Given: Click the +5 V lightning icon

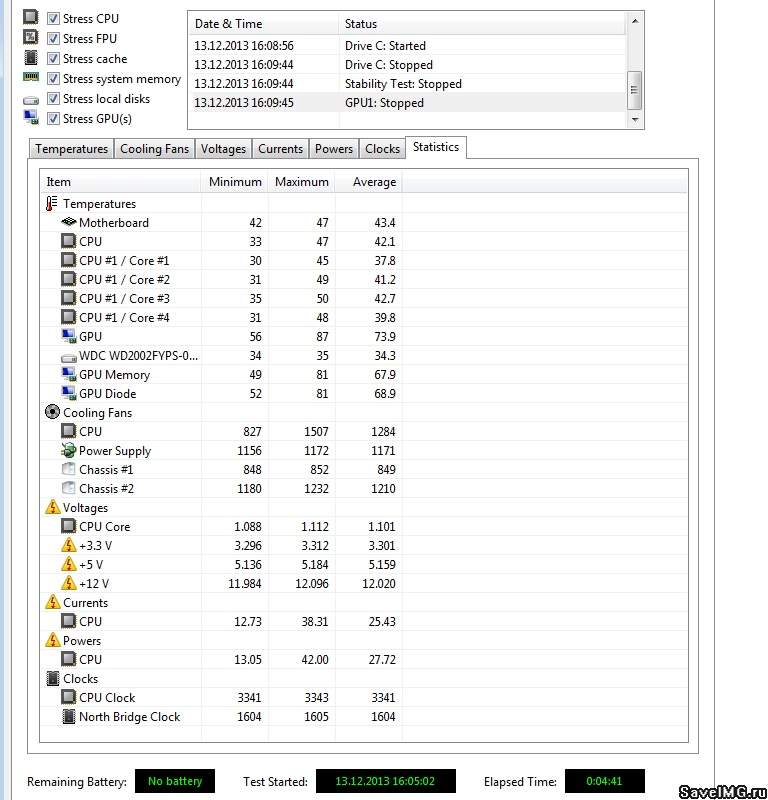Looking at the screenshot, I should pos(69,564).
